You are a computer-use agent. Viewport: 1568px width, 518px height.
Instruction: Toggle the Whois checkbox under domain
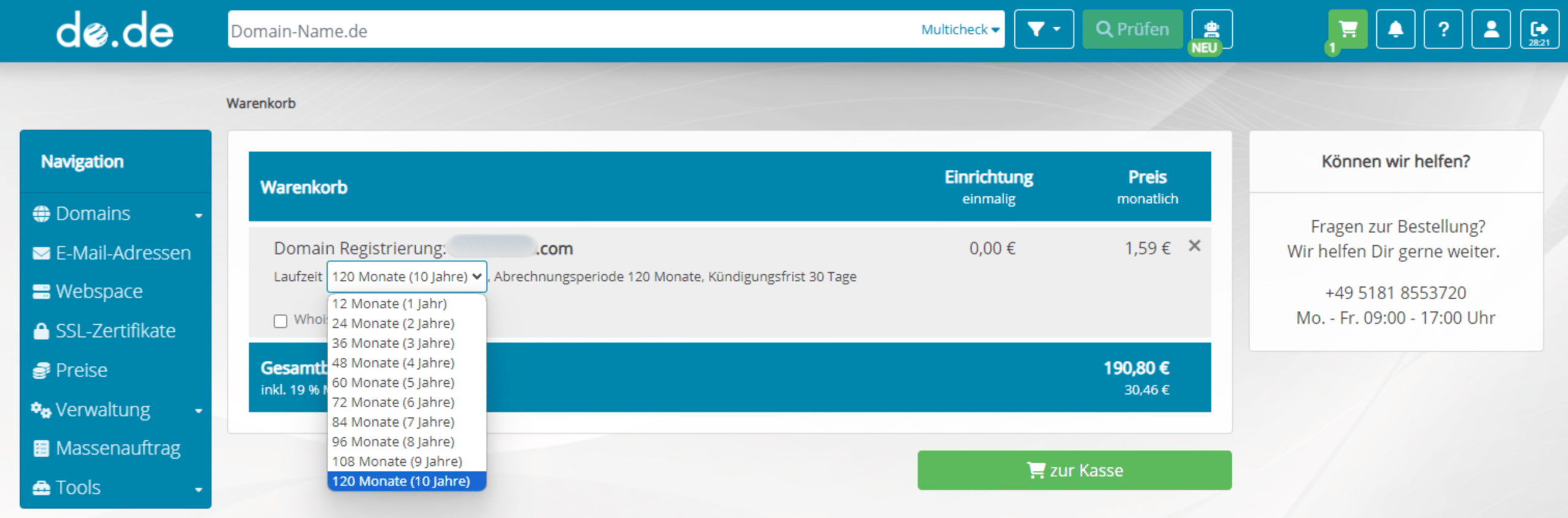point(281,321)
